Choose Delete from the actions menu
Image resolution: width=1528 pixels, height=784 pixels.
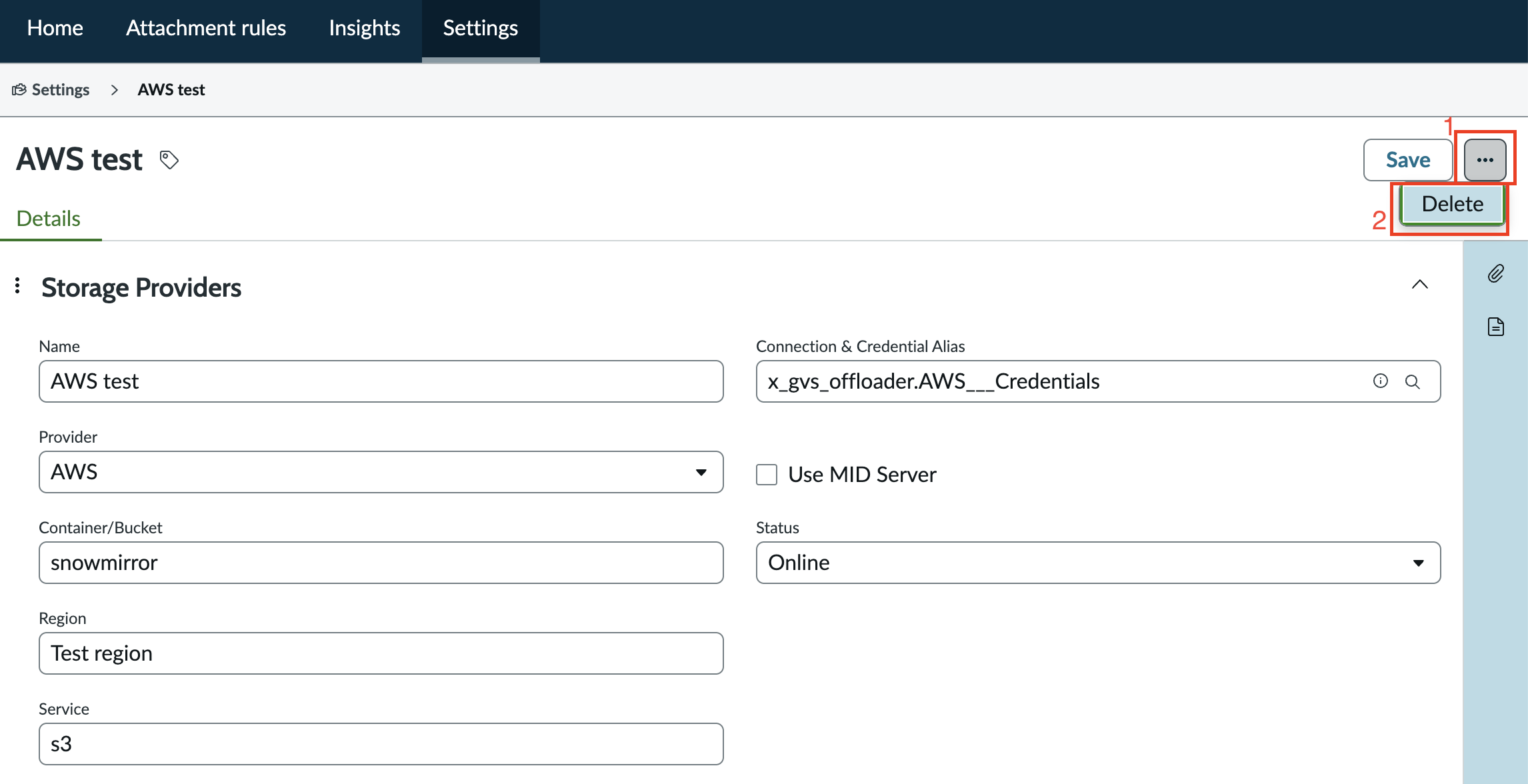(1452, 204)
